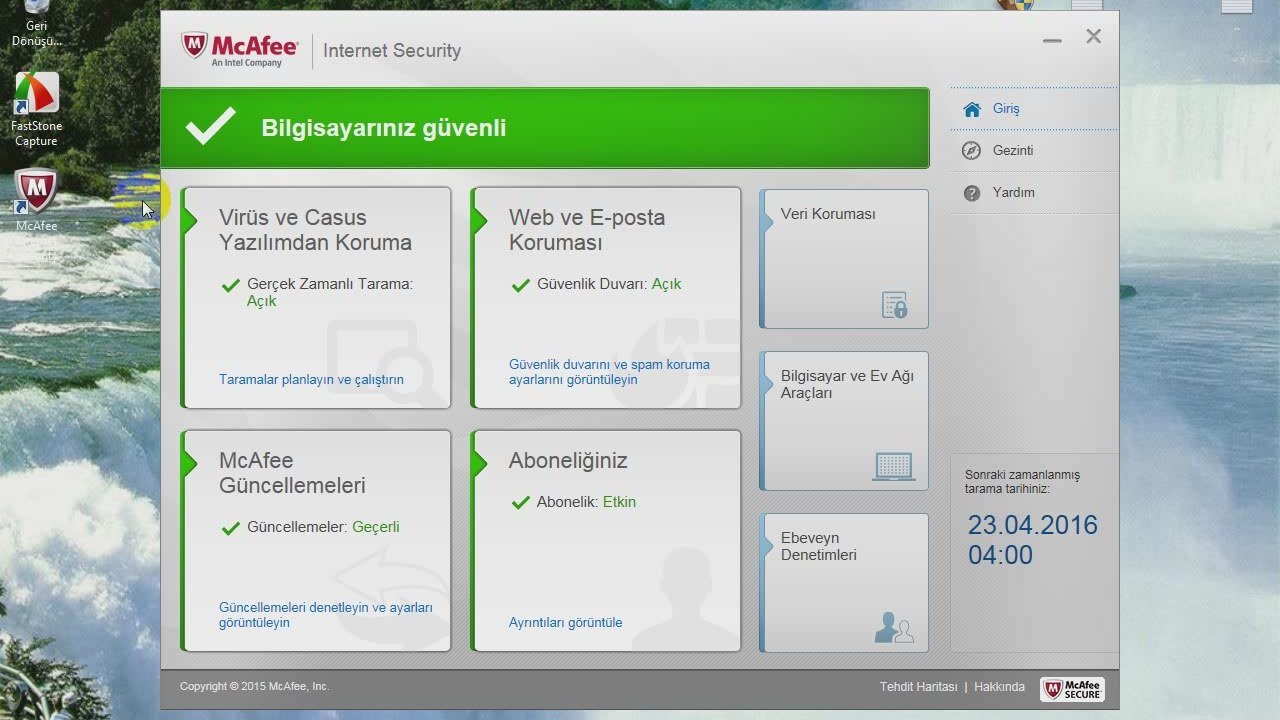Expand the Web ve E-posta Koruması arrow

coord(479,221)
